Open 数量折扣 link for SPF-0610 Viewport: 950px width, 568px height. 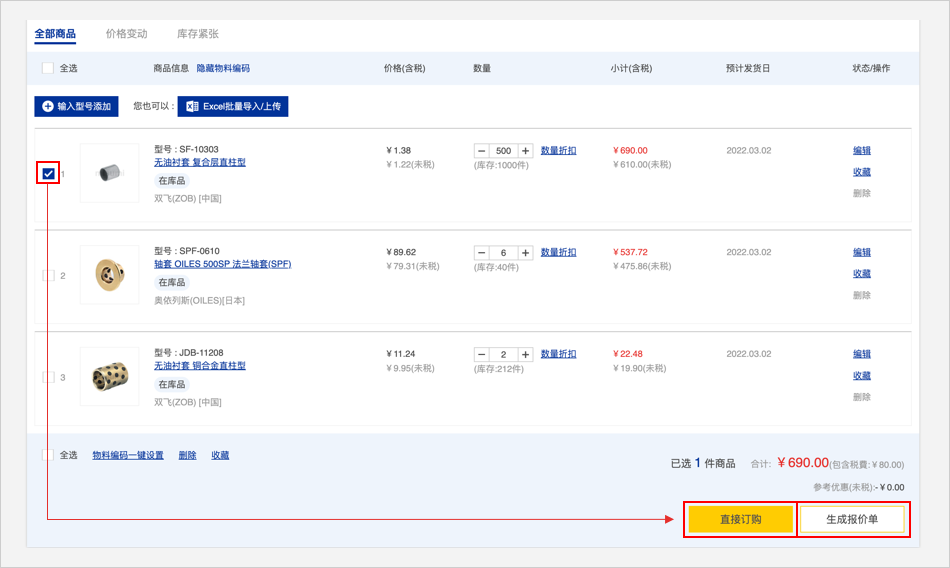(x=558, y=253)
